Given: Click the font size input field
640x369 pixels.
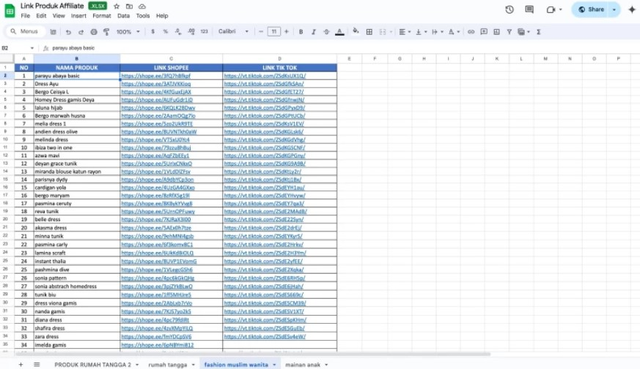Looking at the screenshot, I should [x=274, y=31].
